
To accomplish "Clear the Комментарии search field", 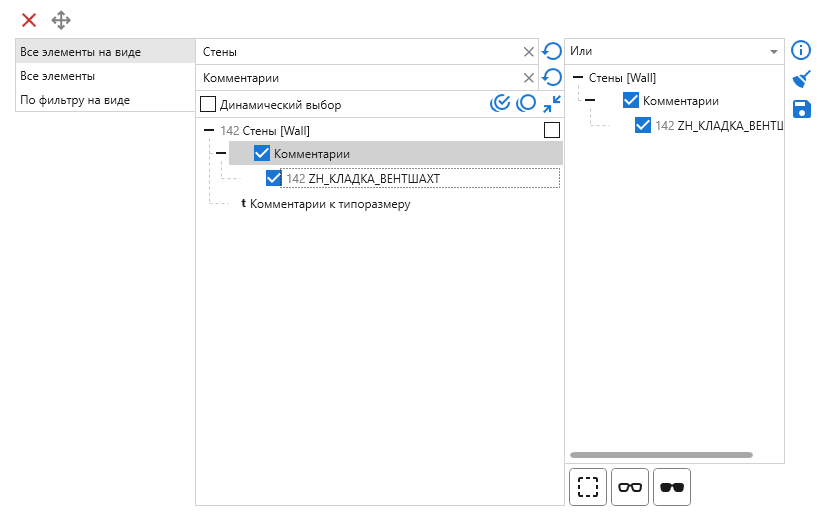I will (529, 78).
